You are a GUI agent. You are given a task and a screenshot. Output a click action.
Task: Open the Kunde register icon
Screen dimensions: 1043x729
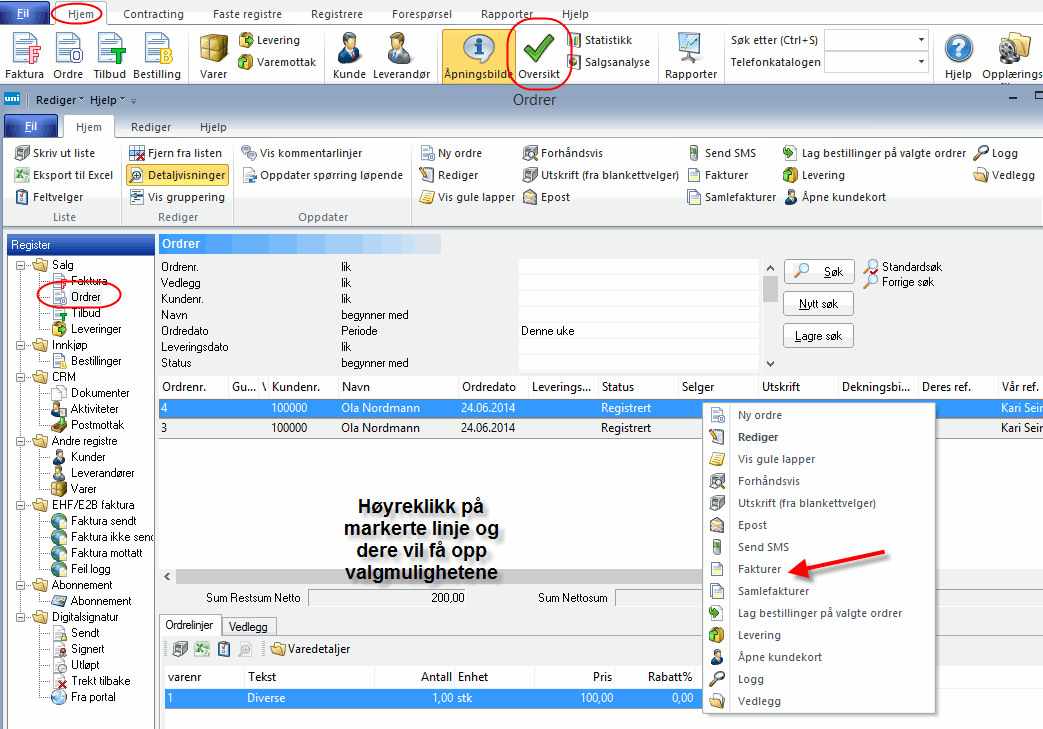pyautogui.click(x=349, y=56)
